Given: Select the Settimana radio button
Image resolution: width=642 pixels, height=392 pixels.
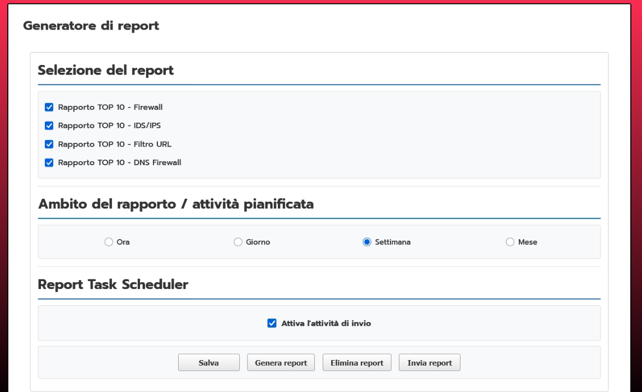Looking at the screenshot, I should pyautogui.click(x=367, y=242).
